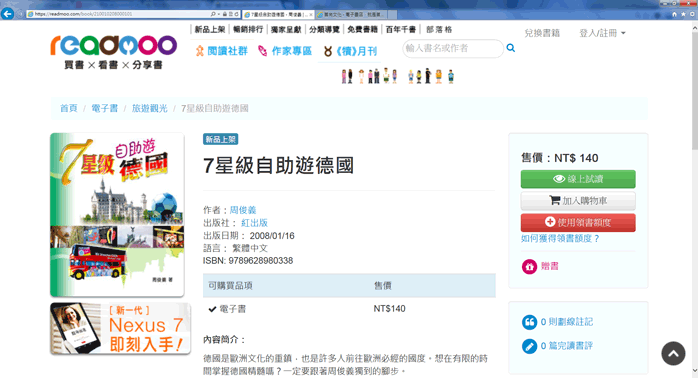Screen dimensions: 698x378
Task: Open the browser Tools gear icon
Action: [692, 14]
